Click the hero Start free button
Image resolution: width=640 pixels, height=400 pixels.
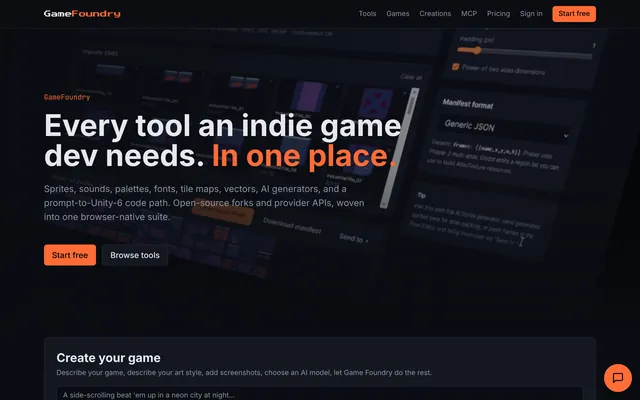tap(70, 255)
